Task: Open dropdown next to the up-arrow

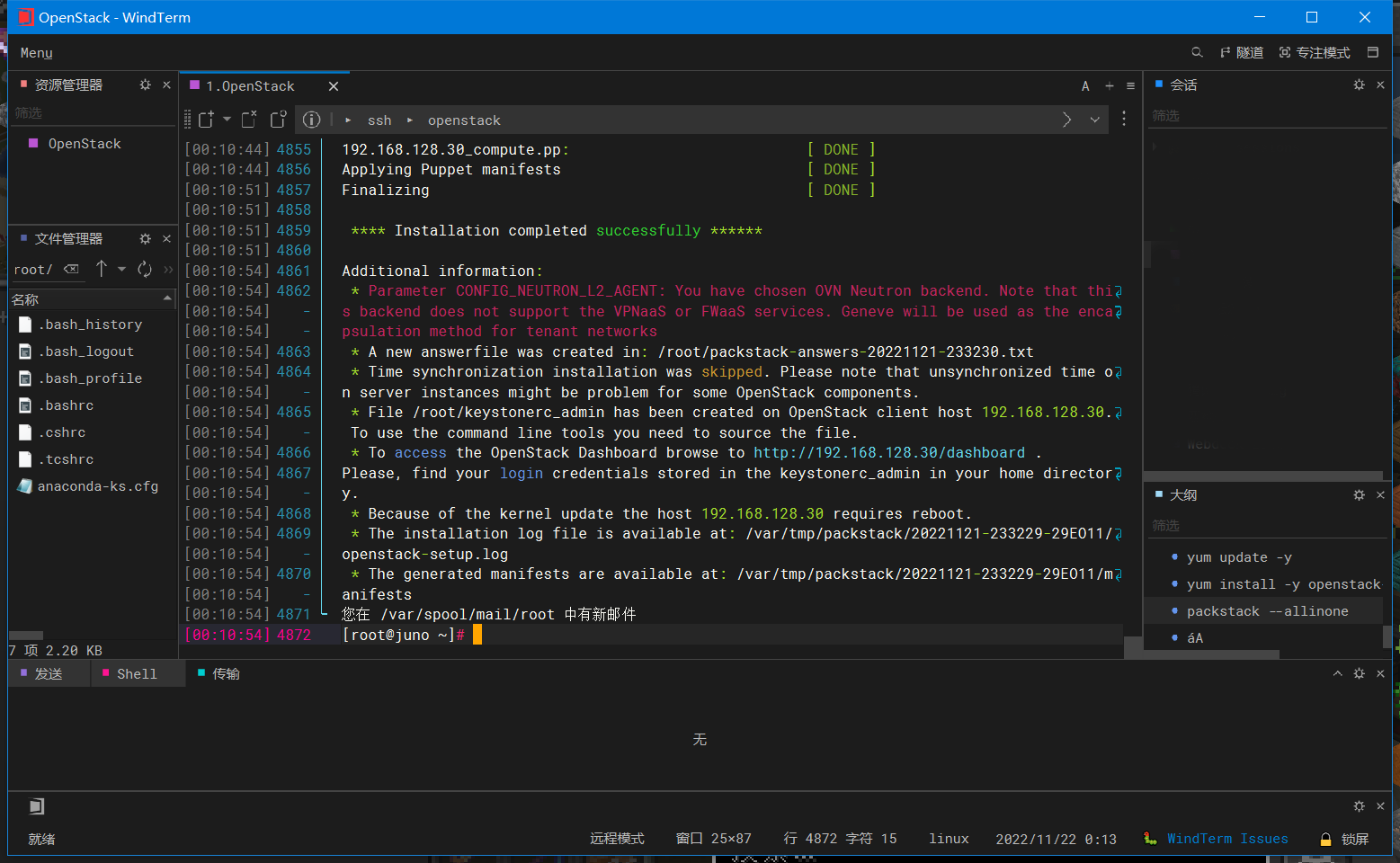Action: pos(121,269)
